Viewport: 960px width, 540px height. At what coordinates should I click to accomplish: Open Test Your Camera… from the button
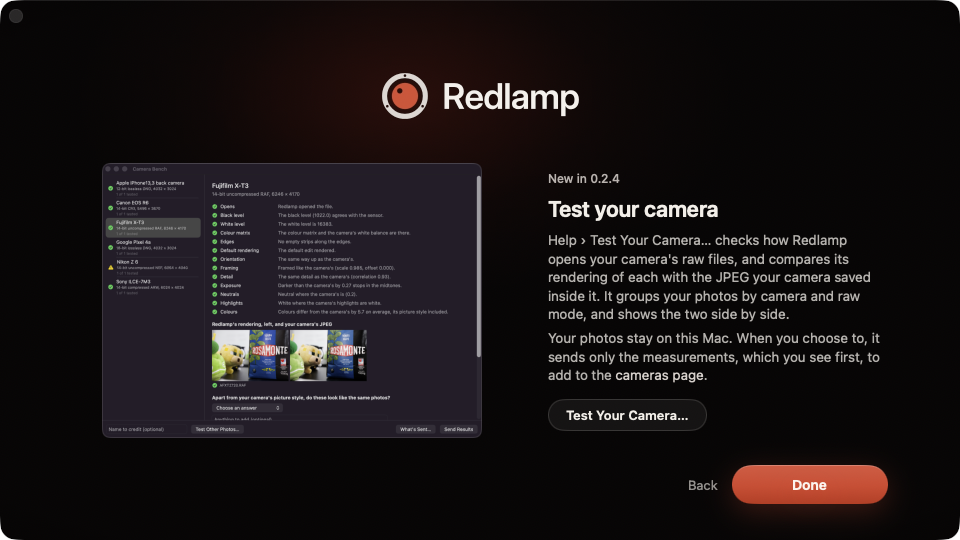coord(627,415)
